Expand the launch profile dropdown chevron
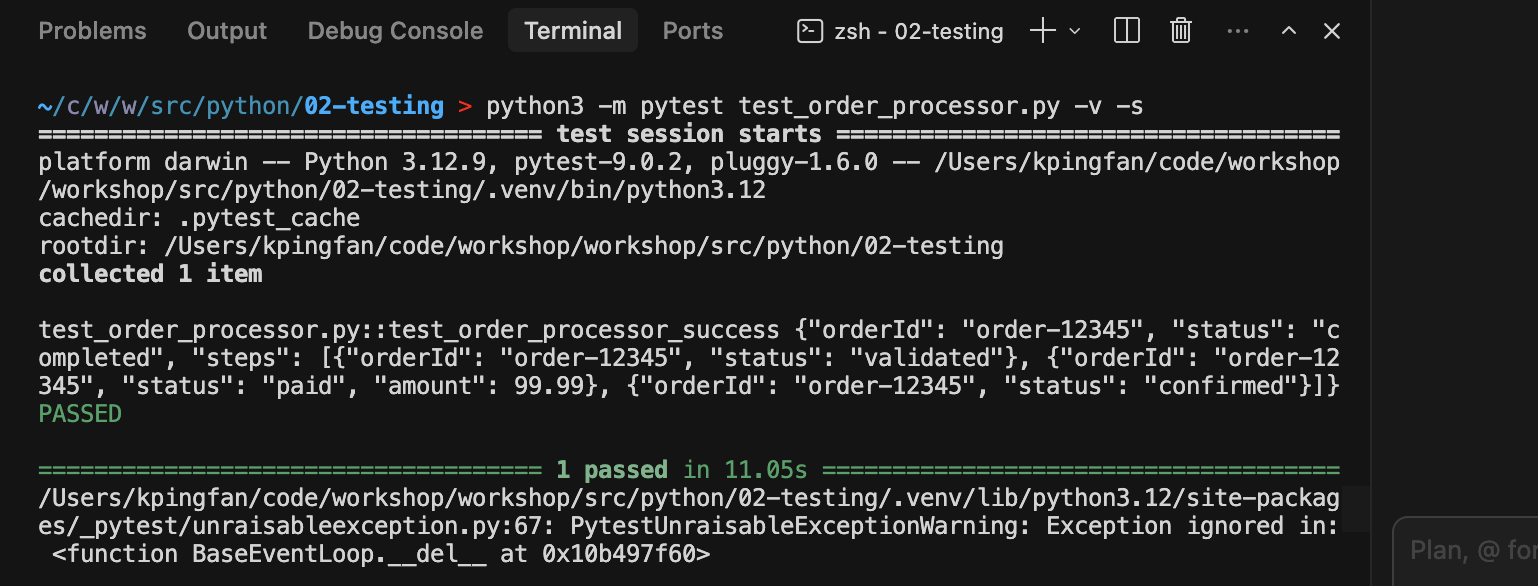Screen dimensions: 1538x586 (x=1075, y=32)
